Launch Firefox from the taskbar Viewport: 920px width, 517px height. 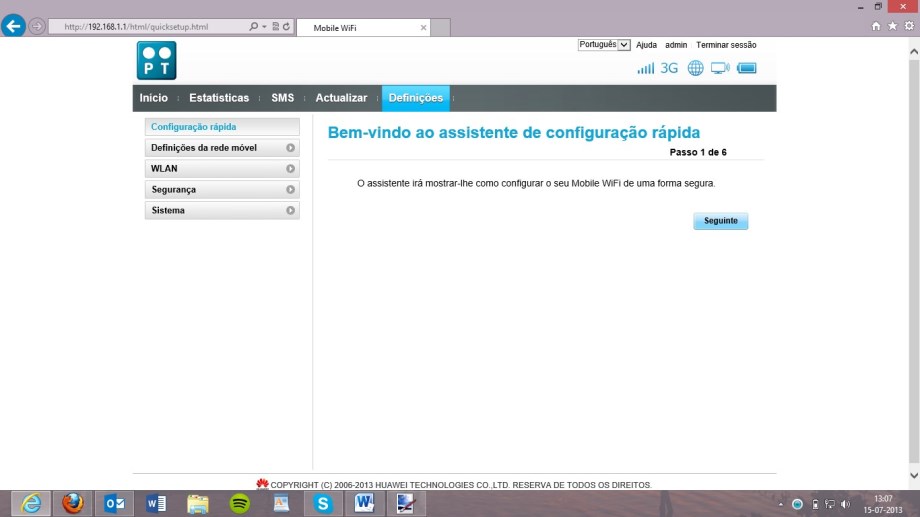pyautogui.click(x=72, y=504)
